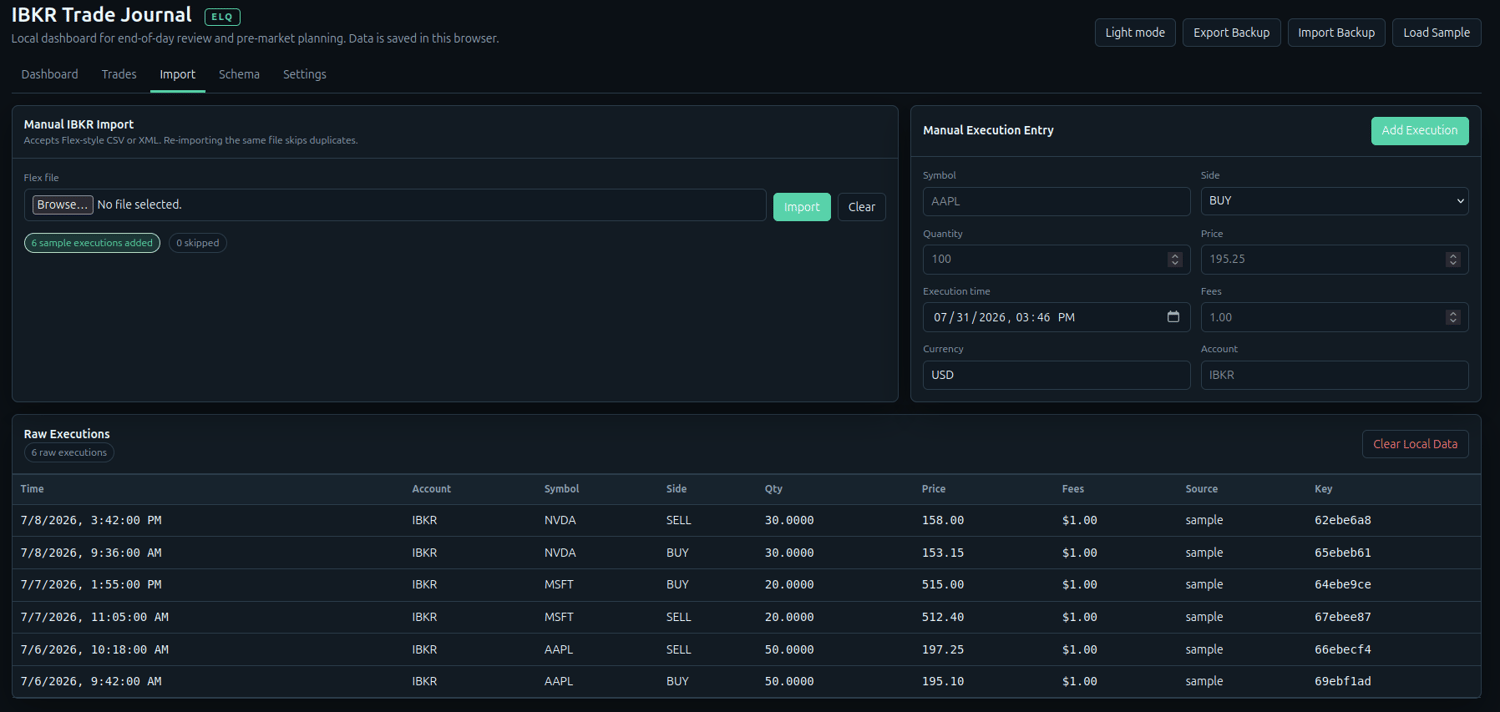Click key 62ebe6a8
1500x712 pixels.
(x=1343, y=520)
